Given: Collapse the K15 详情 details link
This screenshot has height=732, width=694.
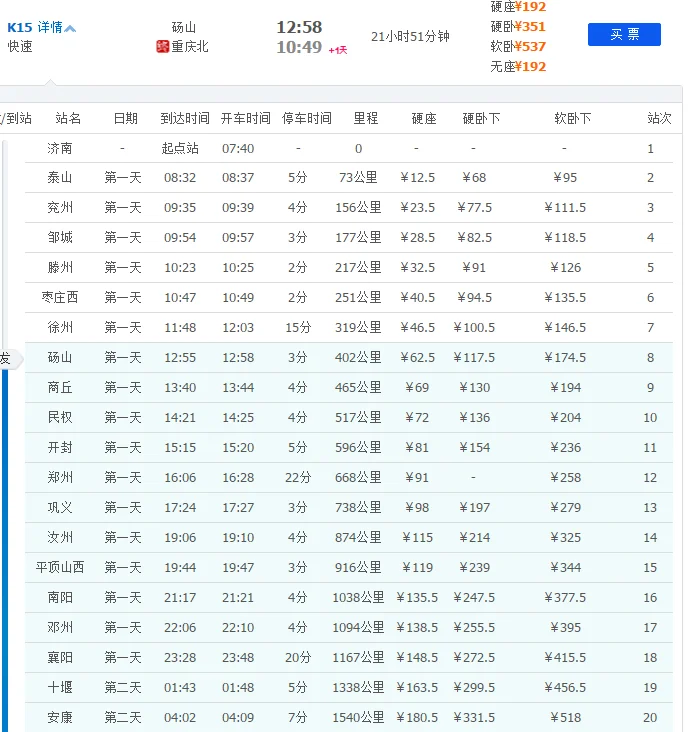Looking at the screenshot, I should coord(42,28).
